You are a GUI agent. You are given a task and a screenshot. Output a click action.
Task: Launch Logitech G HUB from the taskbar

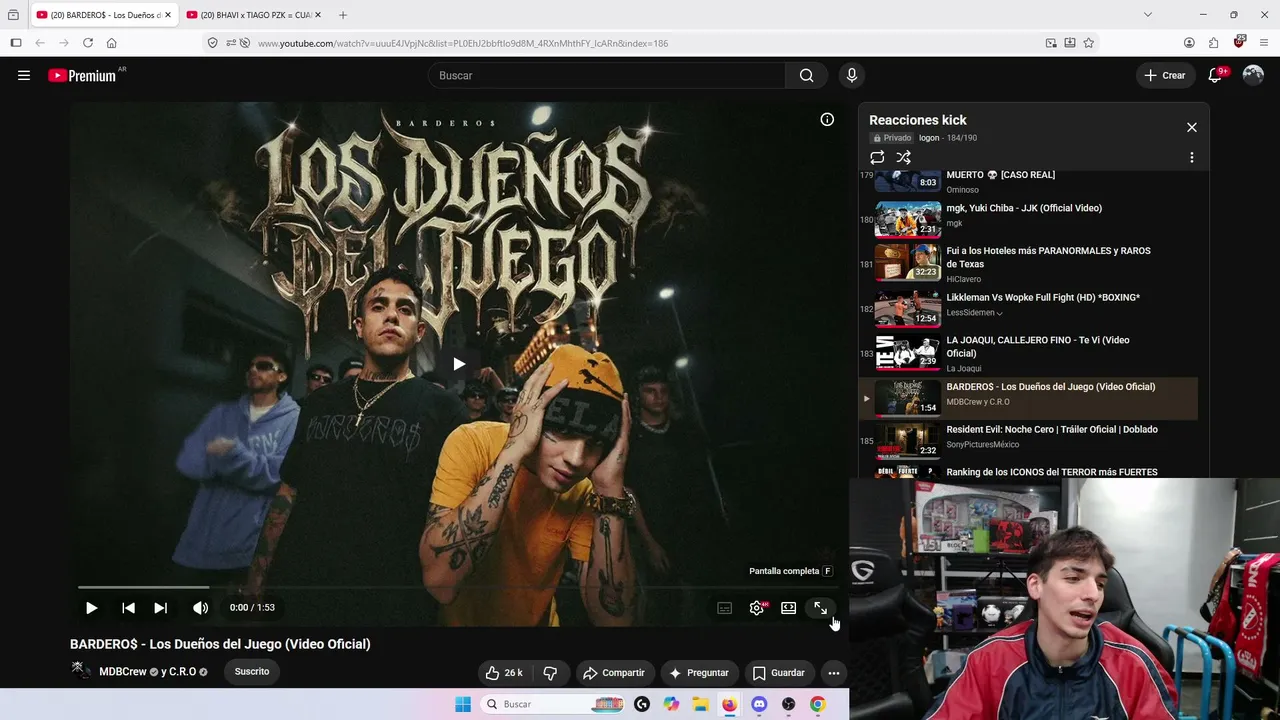642,704
